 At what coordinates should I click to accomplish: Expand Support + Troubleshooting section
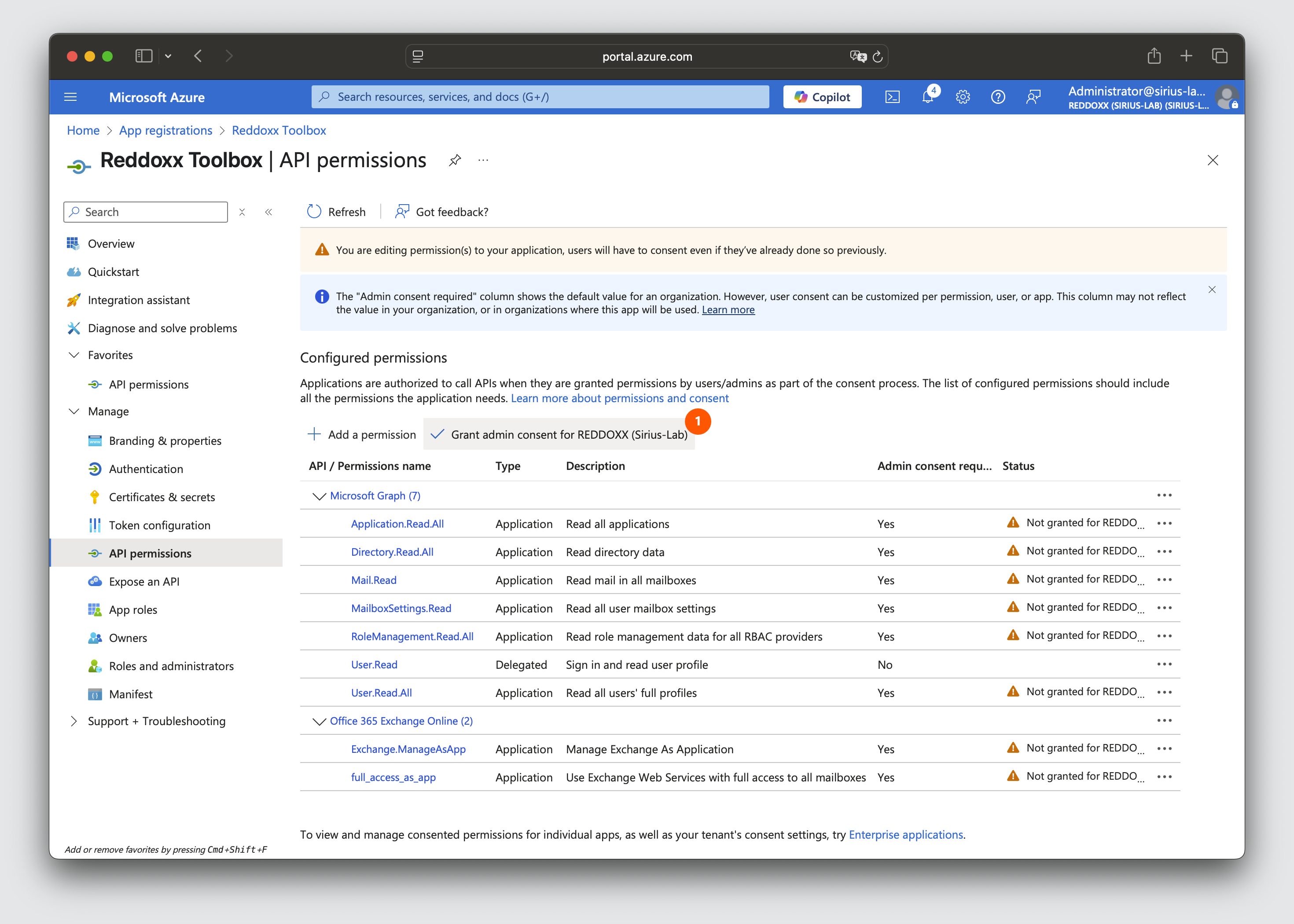coord(74,722)
